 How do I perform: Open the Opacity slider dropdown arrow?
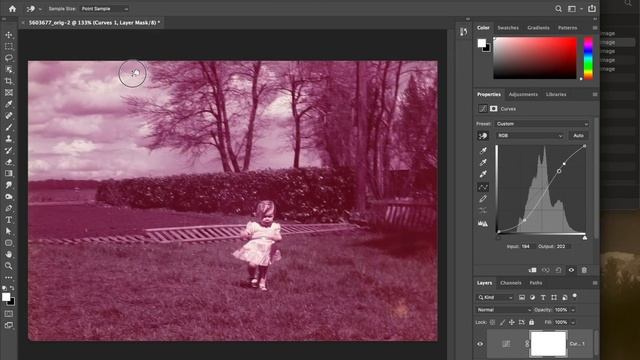(x=573, y=310)
